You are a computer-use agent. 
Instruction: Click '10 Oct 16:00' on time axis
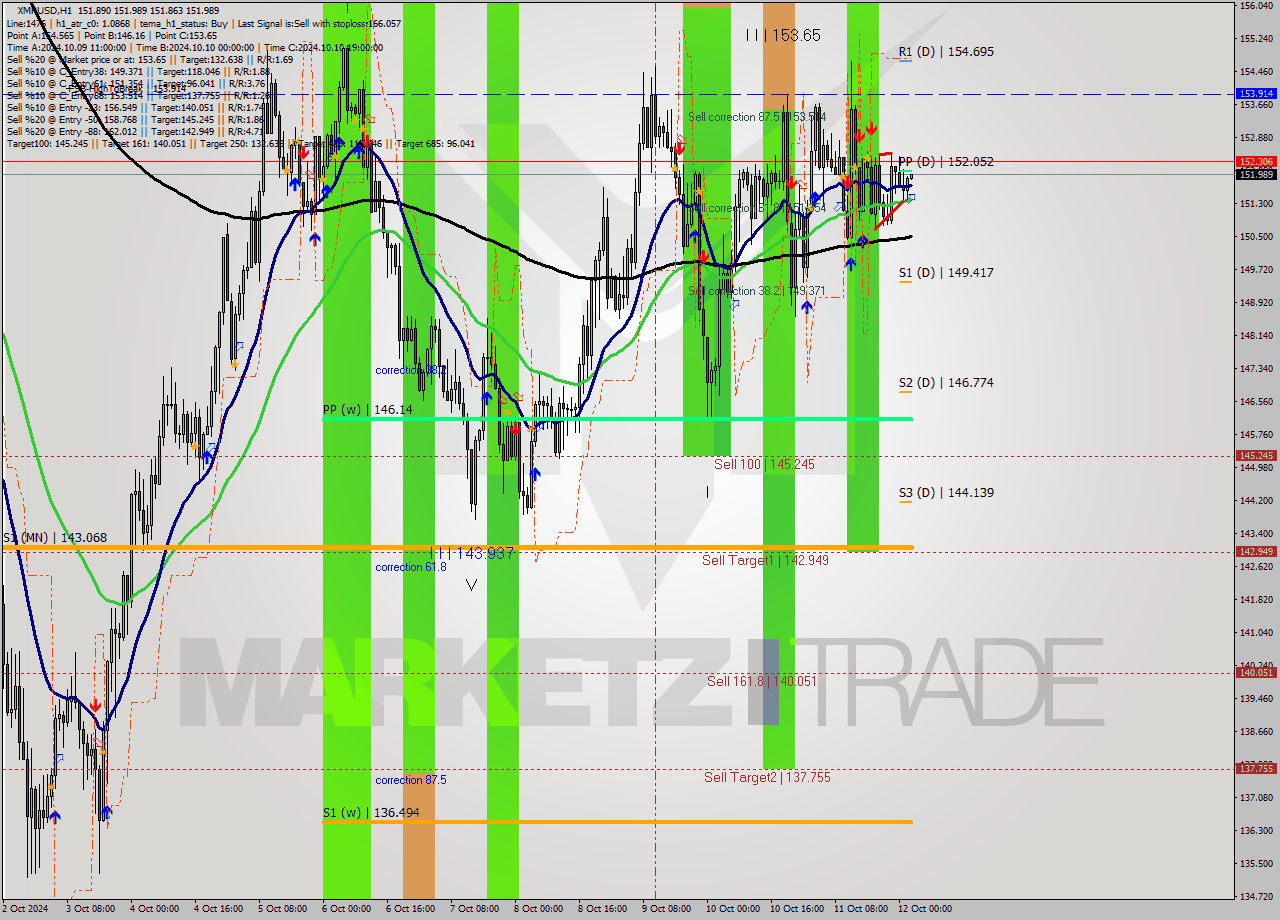[797, 909]
